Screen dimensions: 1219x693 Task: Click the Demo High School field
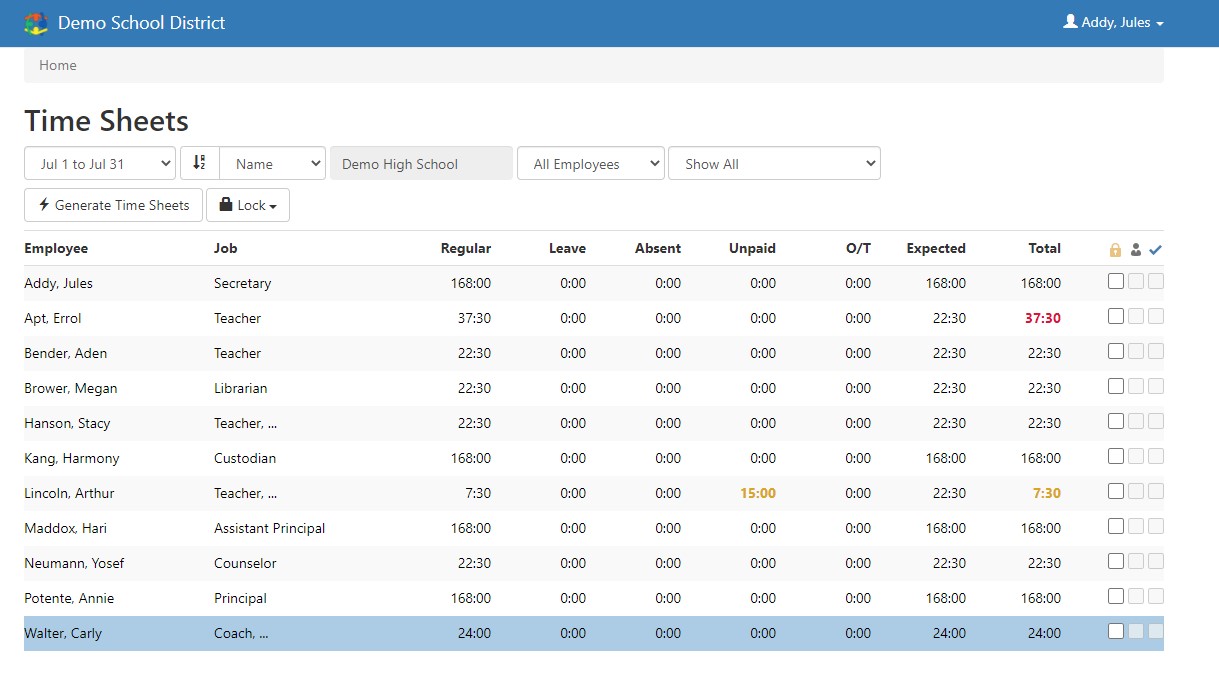(x=420, y=163)
